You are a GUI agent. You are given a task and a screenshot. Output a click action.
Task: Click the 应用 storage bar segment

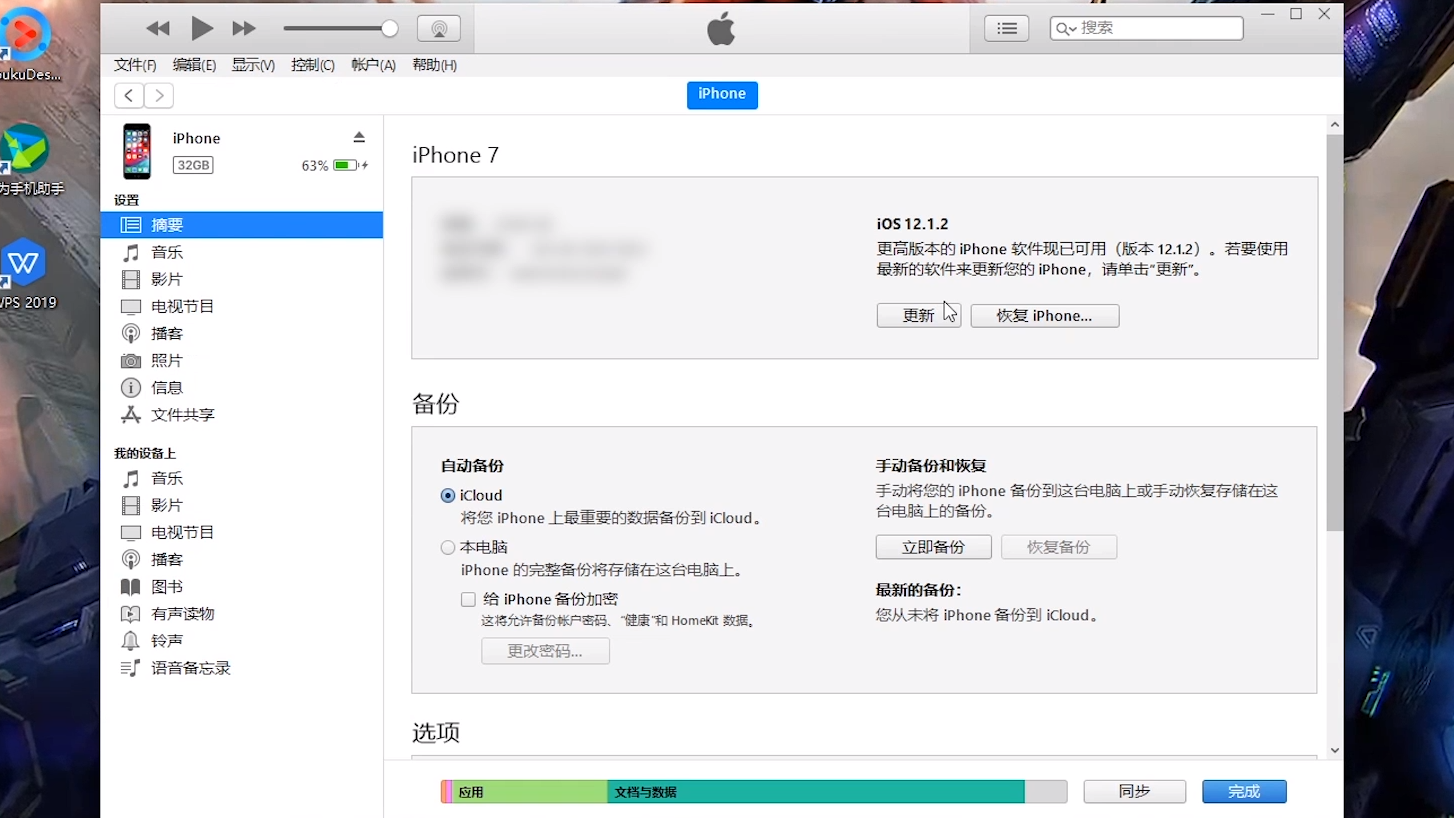[530, 792]
